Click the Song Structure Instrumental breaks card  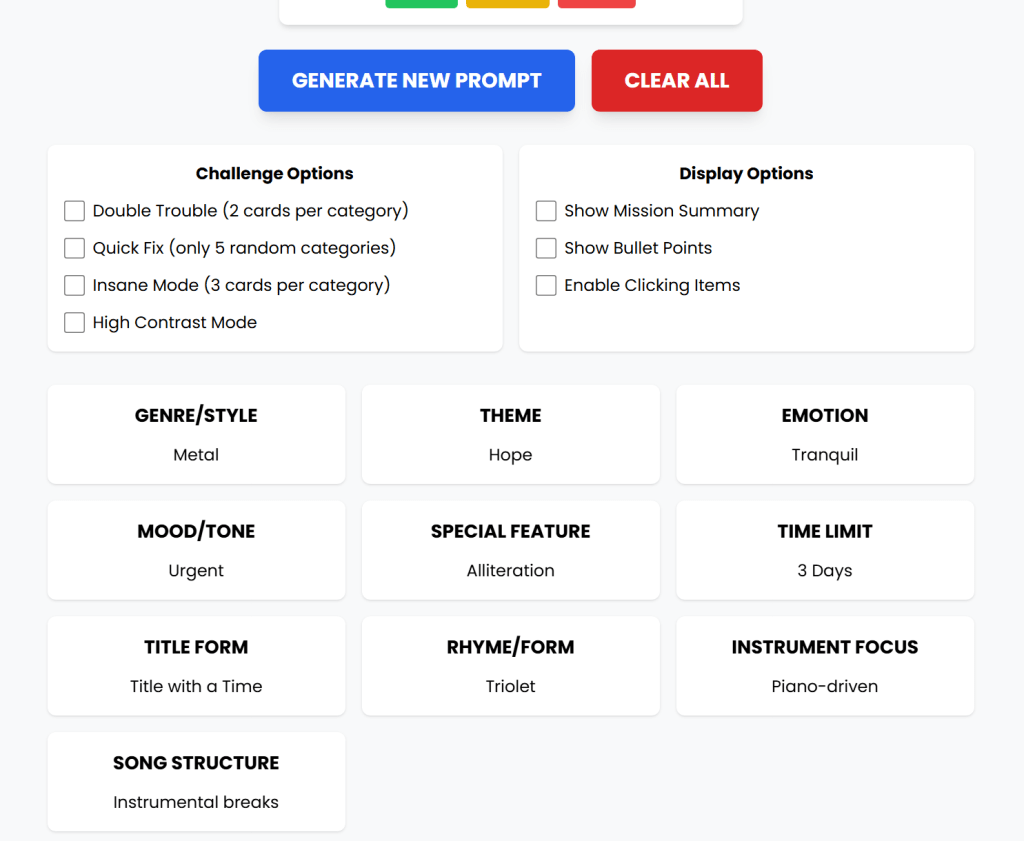coord(196,782)
